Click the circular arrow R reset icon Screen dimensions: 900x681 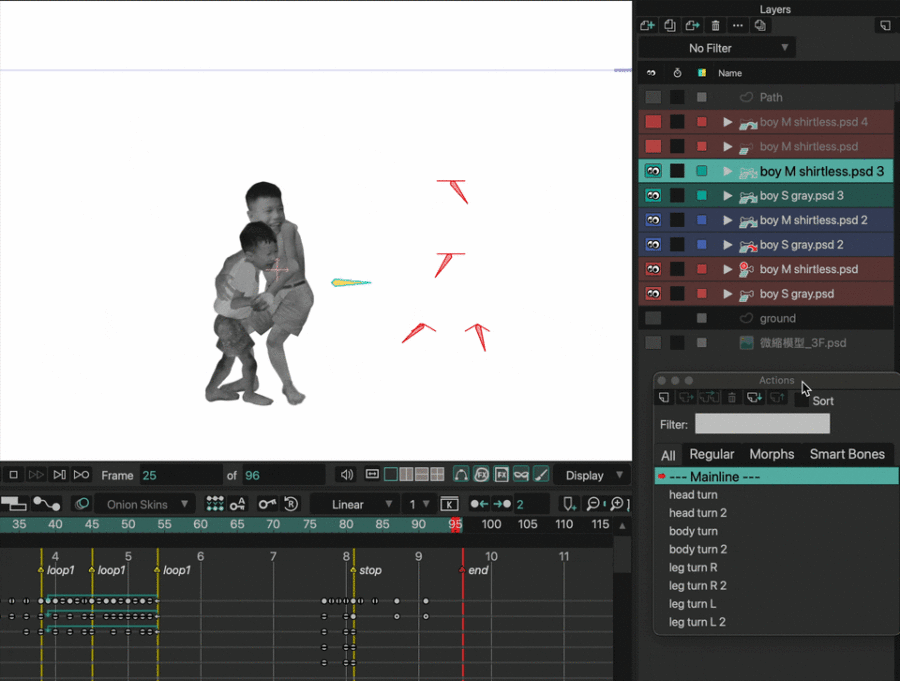pyautogui.click(x=291, y=504)
